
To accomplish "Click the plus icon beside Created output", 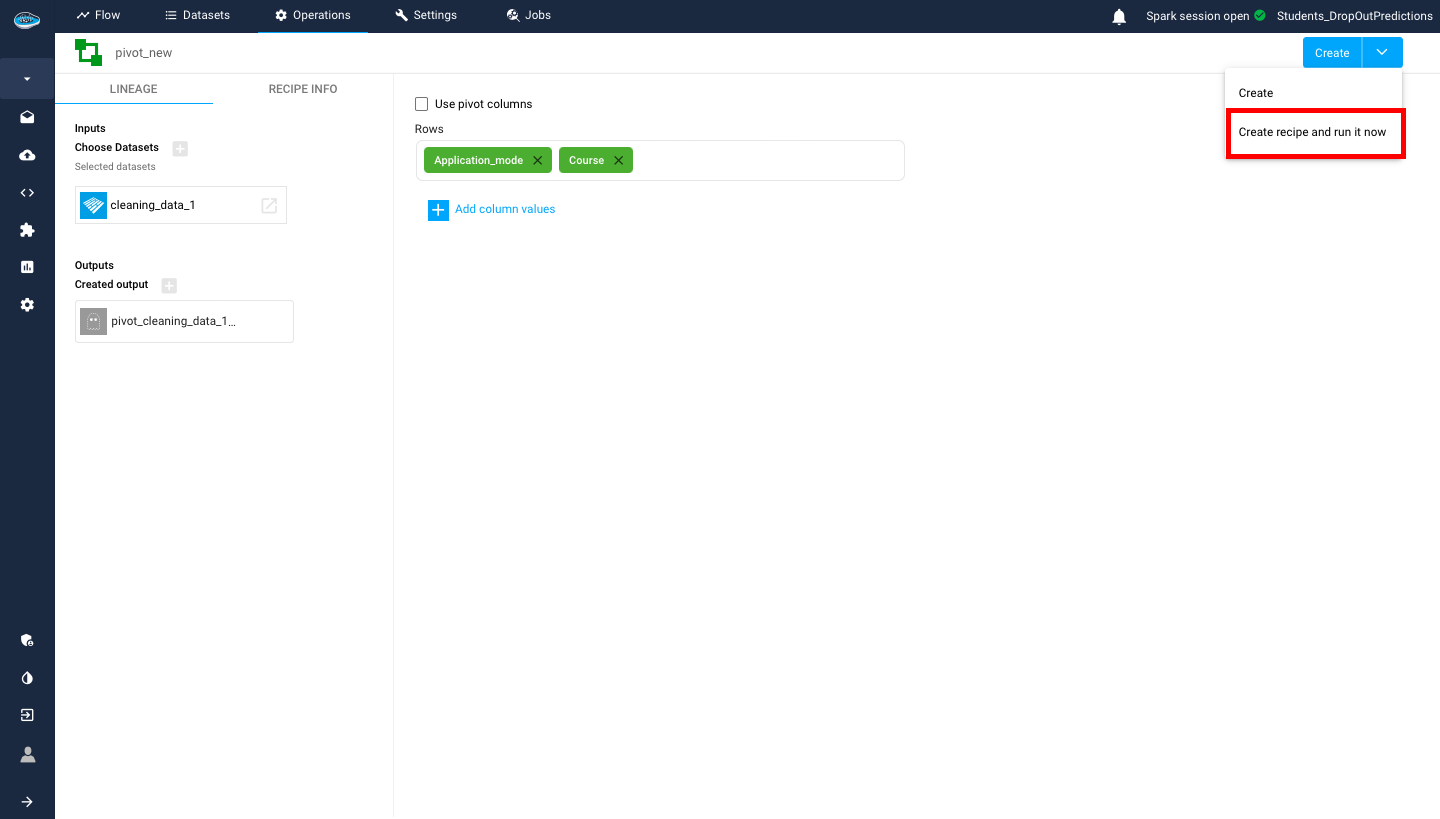I will point(169,285).
